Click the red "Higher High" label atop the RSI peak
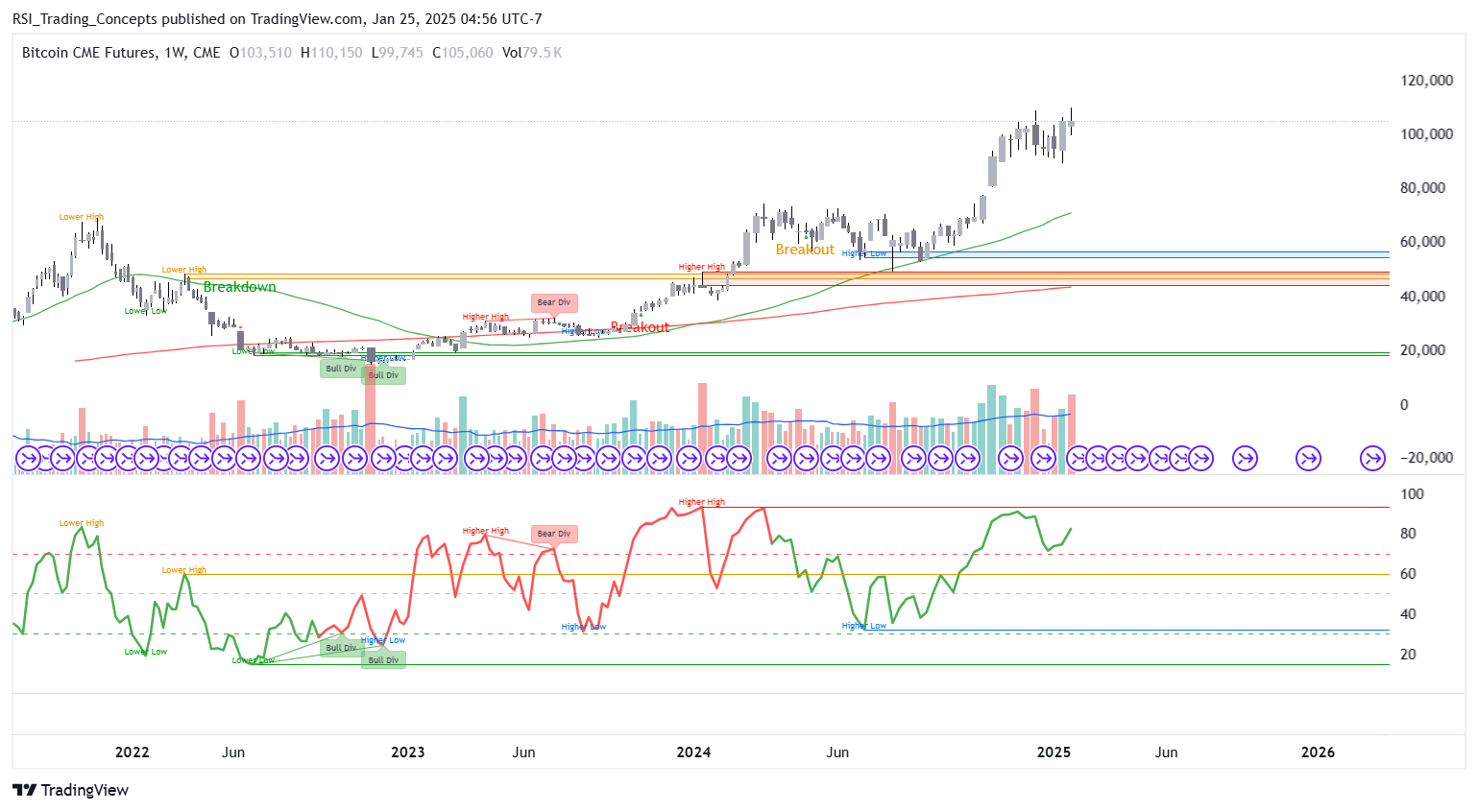 click(702, 502)
